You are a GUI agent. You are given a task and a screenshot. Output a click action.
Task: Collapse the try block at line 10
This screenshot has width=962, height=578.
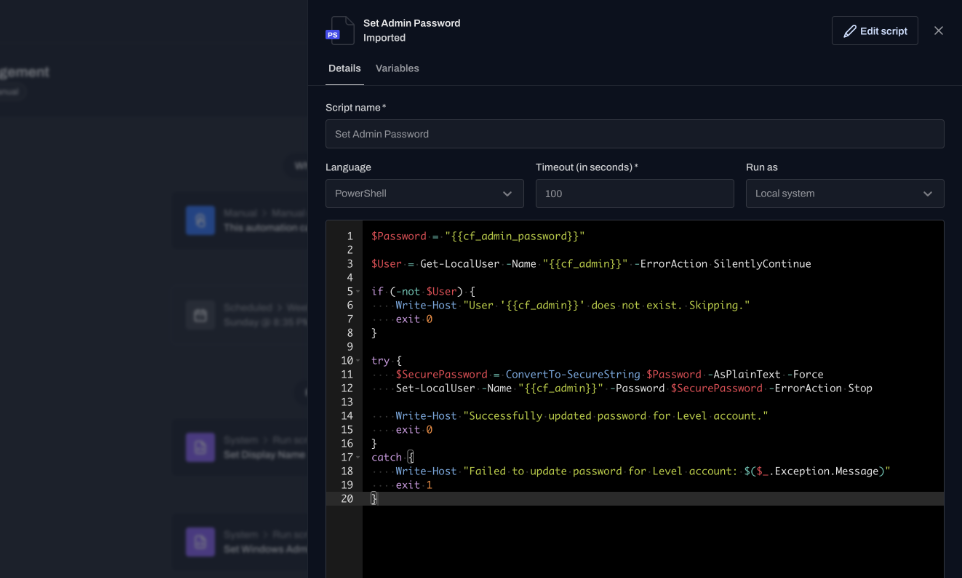(x=358, y=361)
